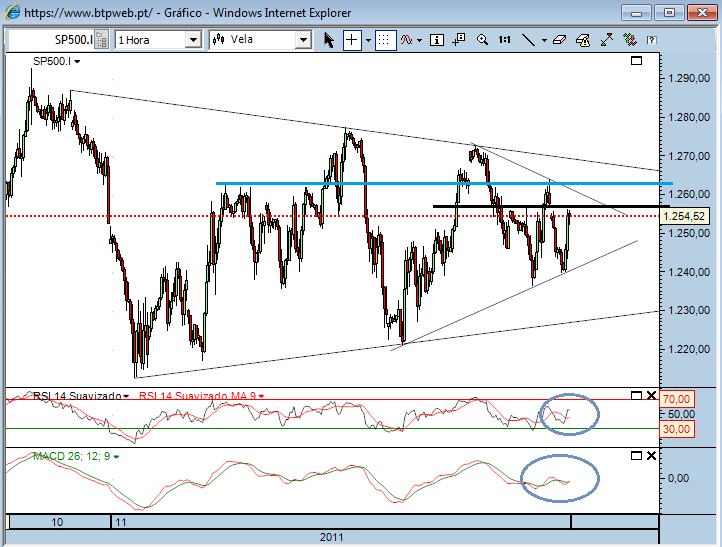Click the eraser with warning icon

(x=583, y=40)
